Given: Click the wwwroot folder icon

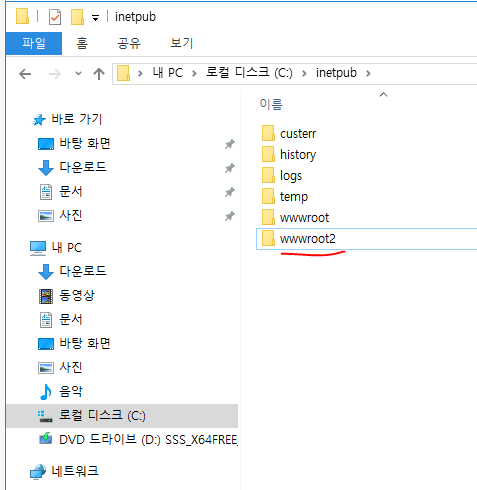Looking at the screenshot, I should coord(268,217).
